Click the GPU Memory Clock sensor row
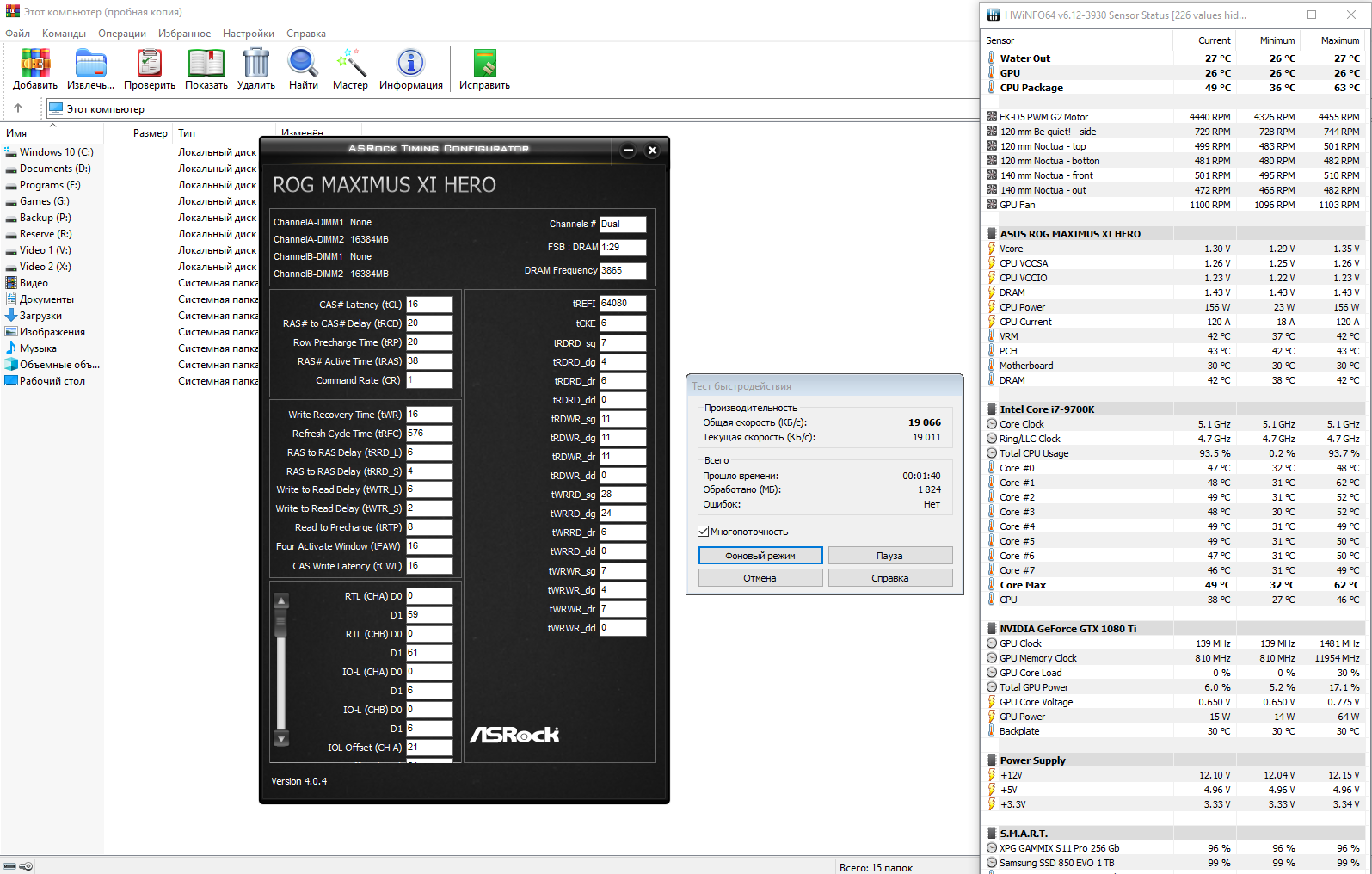The height and width of the screenshot is (874, 1372). point(1175,658)
